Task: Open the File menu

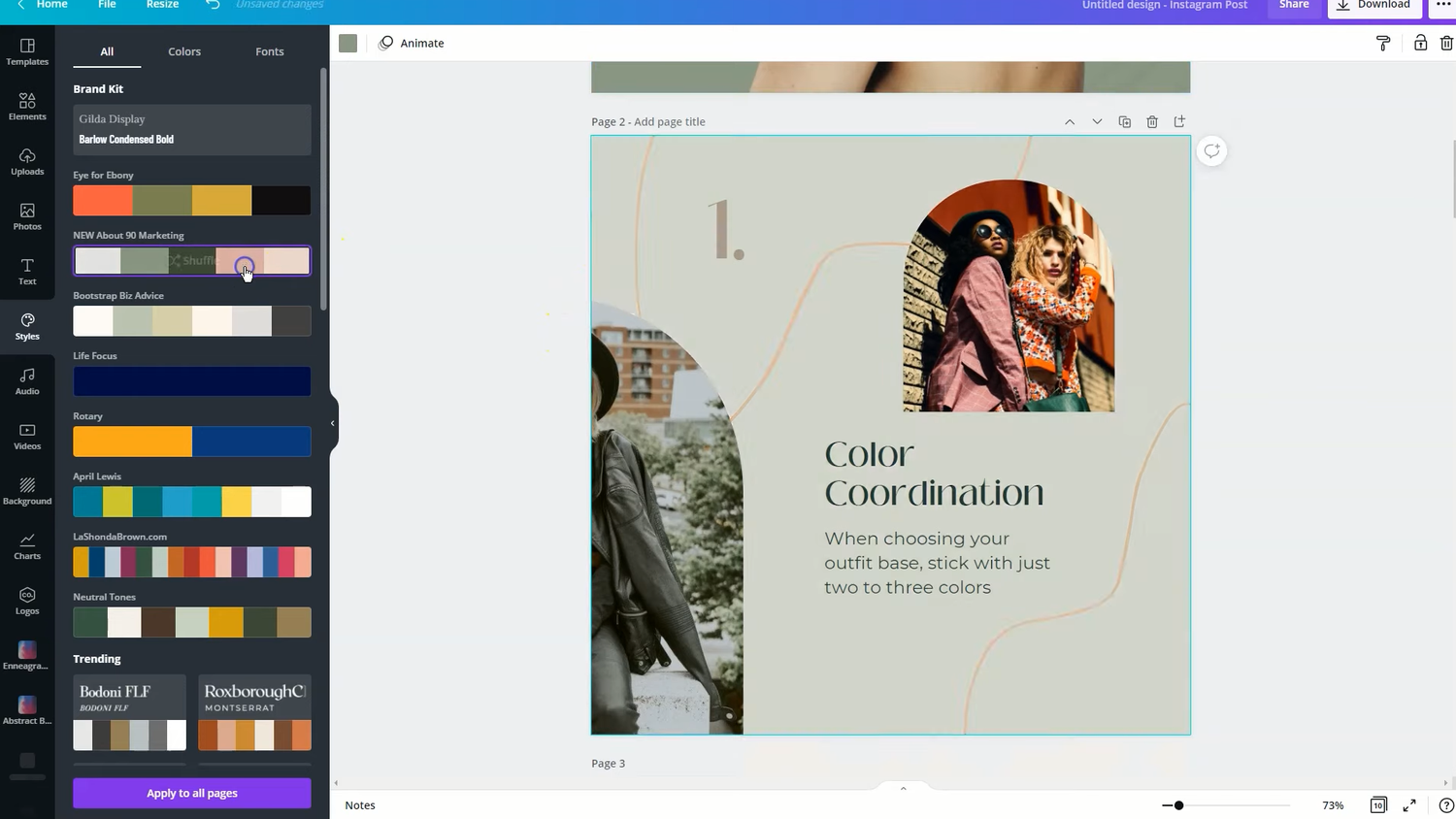Action: point(107,6)
